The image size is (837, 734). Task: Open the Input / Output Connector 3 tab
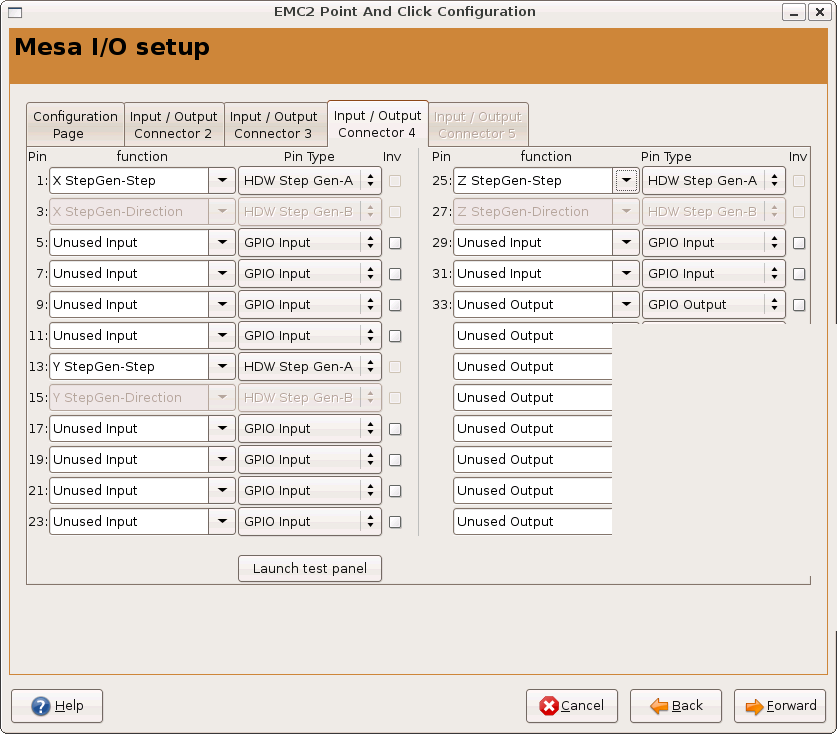[x=274, y=125]
